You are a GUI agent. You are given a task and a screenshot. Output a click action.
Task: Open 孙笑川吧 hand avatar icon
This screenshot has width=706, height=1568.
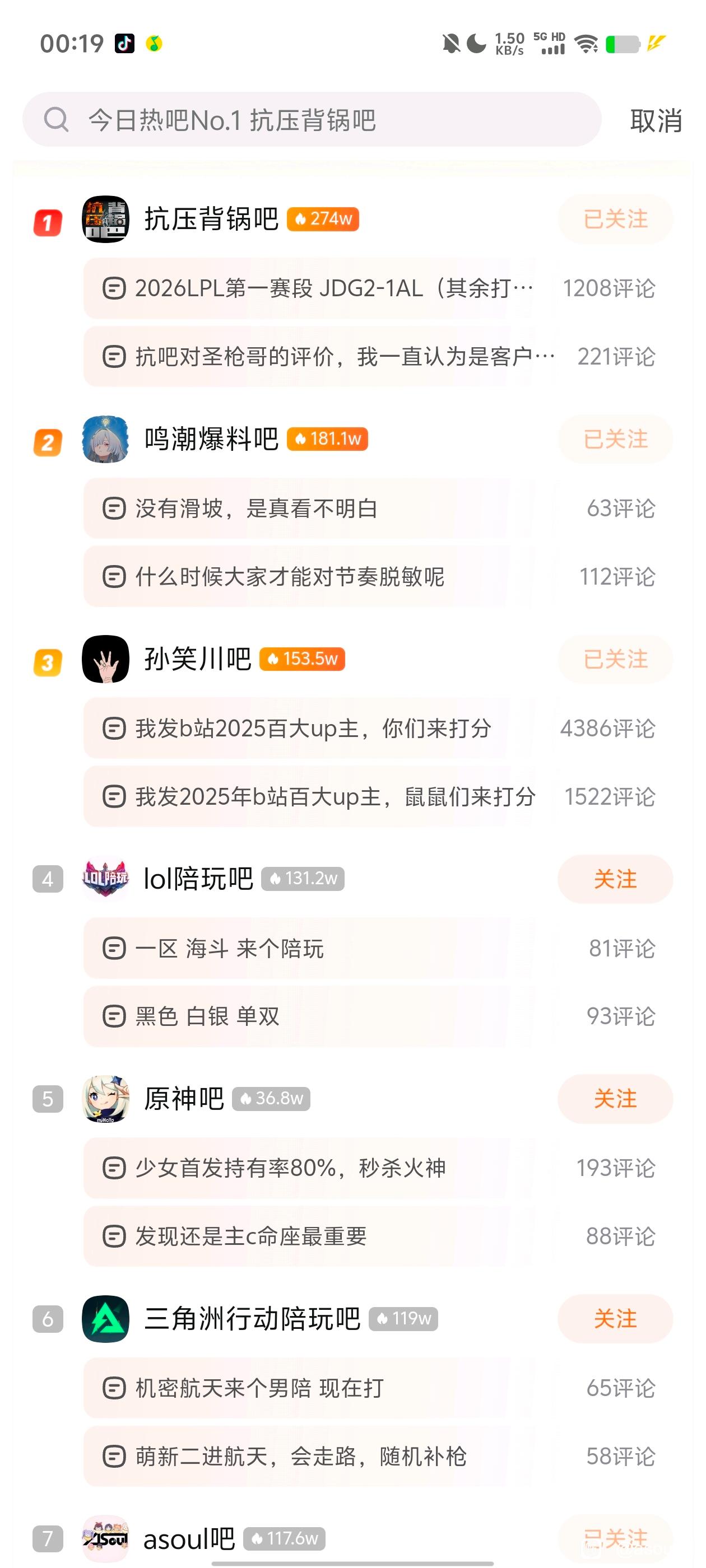point(105,659)
